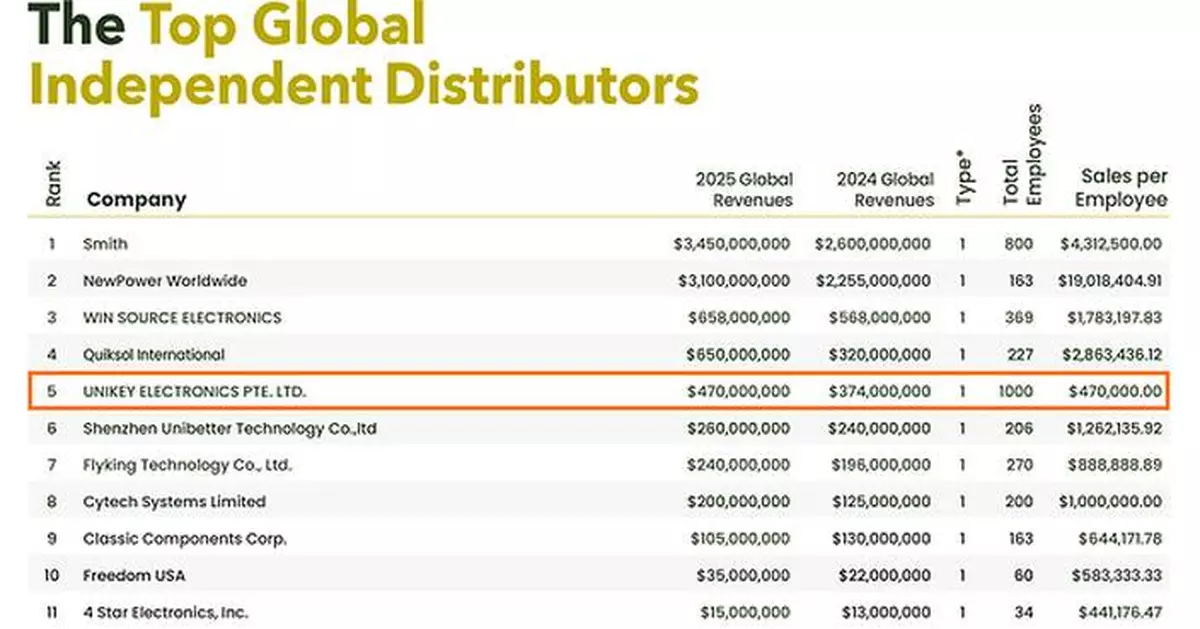Click WIN SOURCE ELECTRONICS row name
Image resolution: width=1200 pixels, height=629 pixels.
pyautogui.click(x=182, y=318)
